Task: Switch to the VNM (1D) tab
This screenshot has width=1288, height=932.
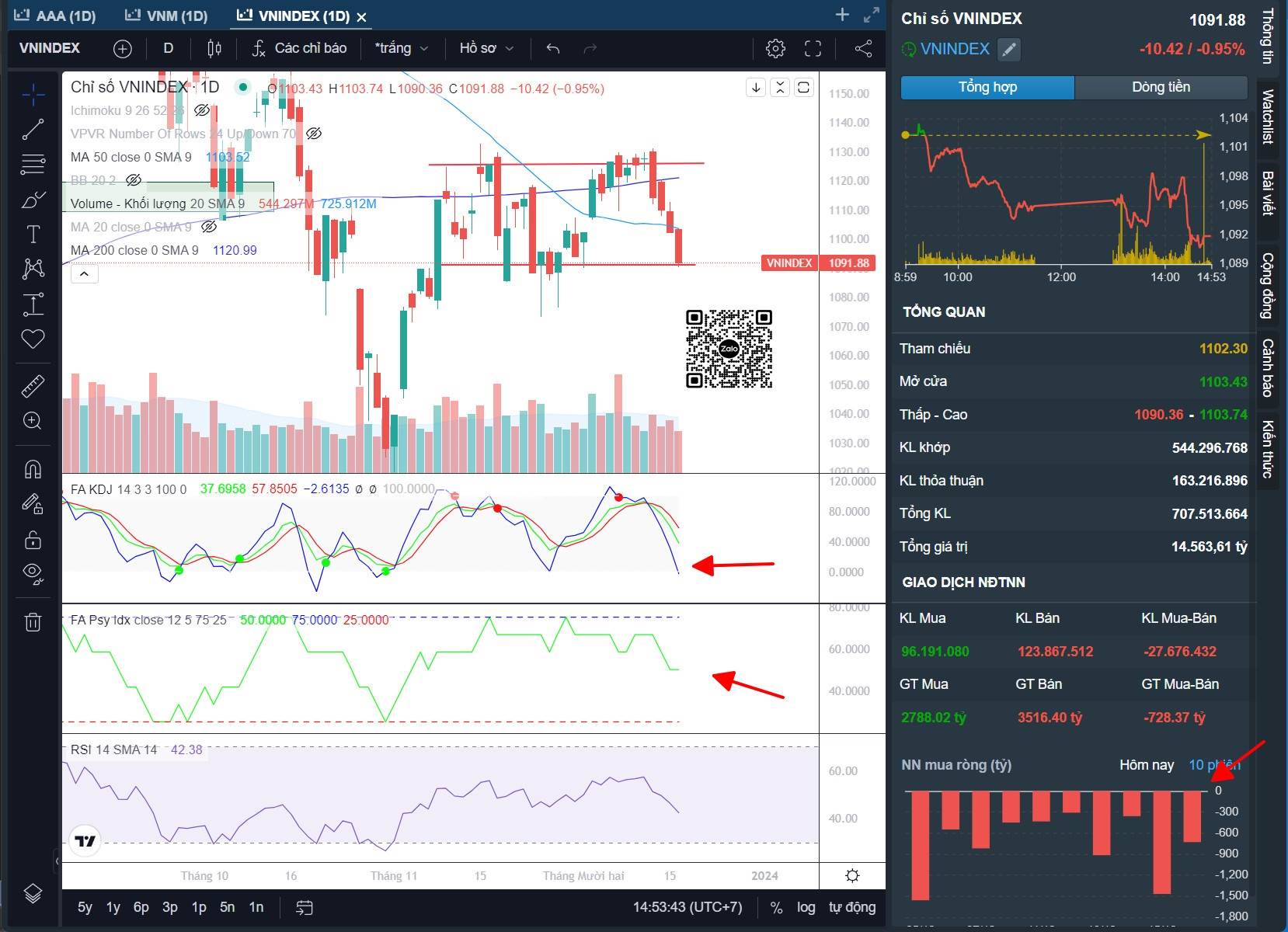Action: coord(166,16)
